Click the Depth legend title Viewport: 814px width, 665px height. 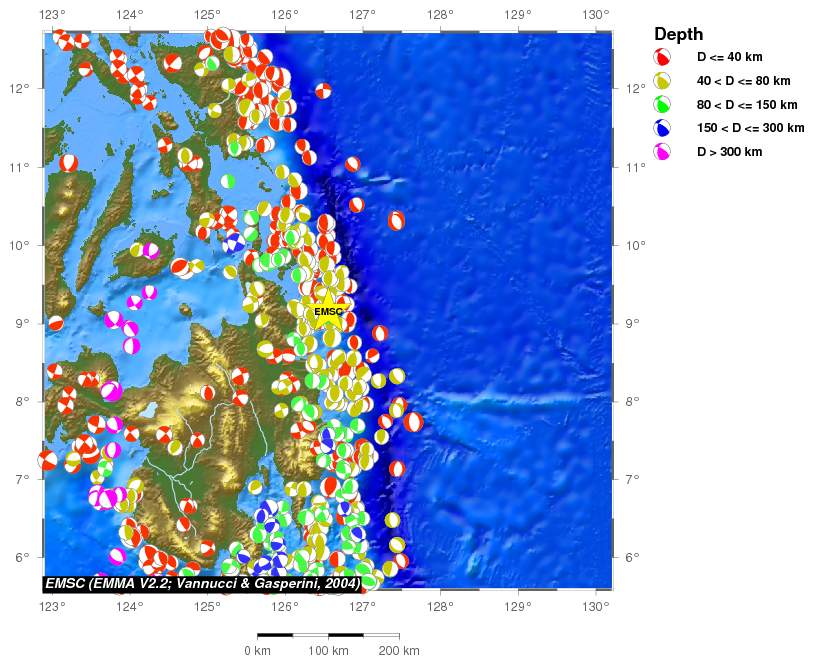point(678,34)
